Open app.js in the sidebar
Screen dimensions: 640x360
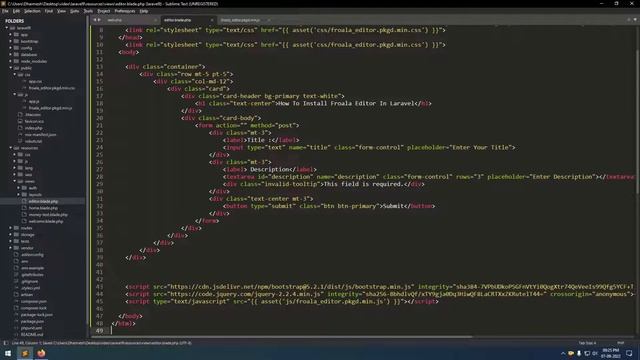click(x=34, y=101)
